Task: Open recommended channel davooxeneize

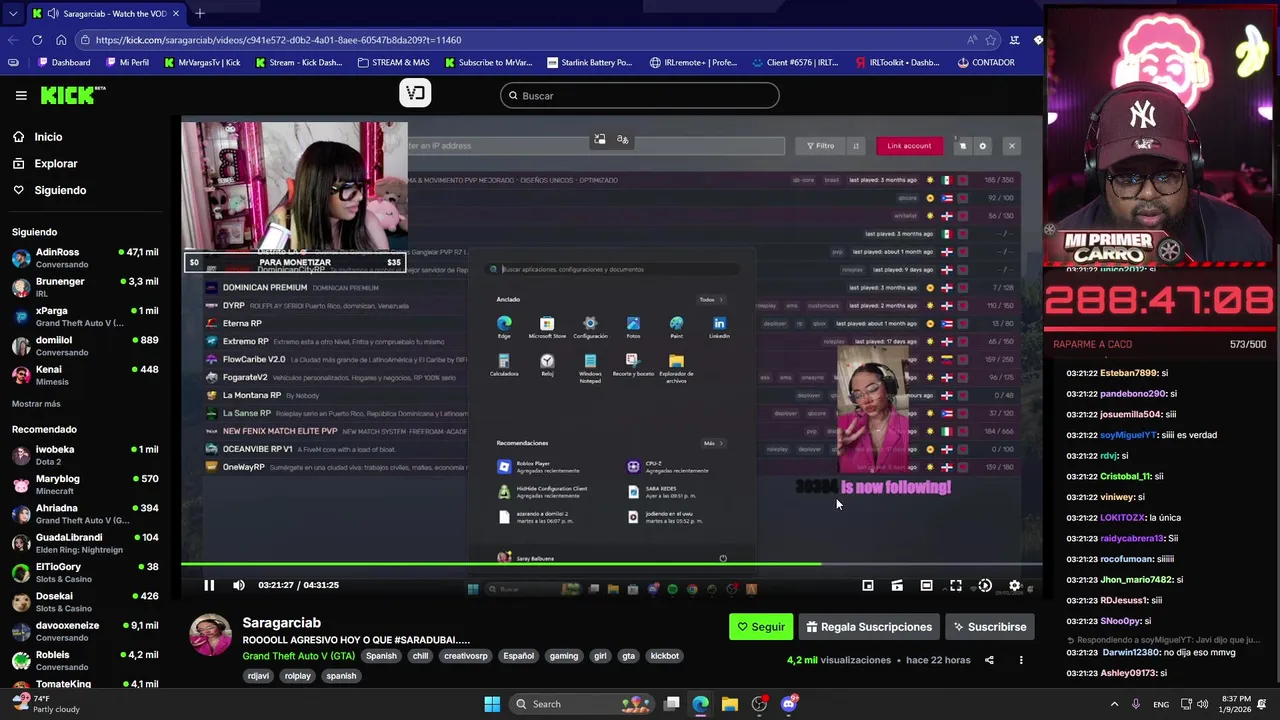Action: coord(85,631)
